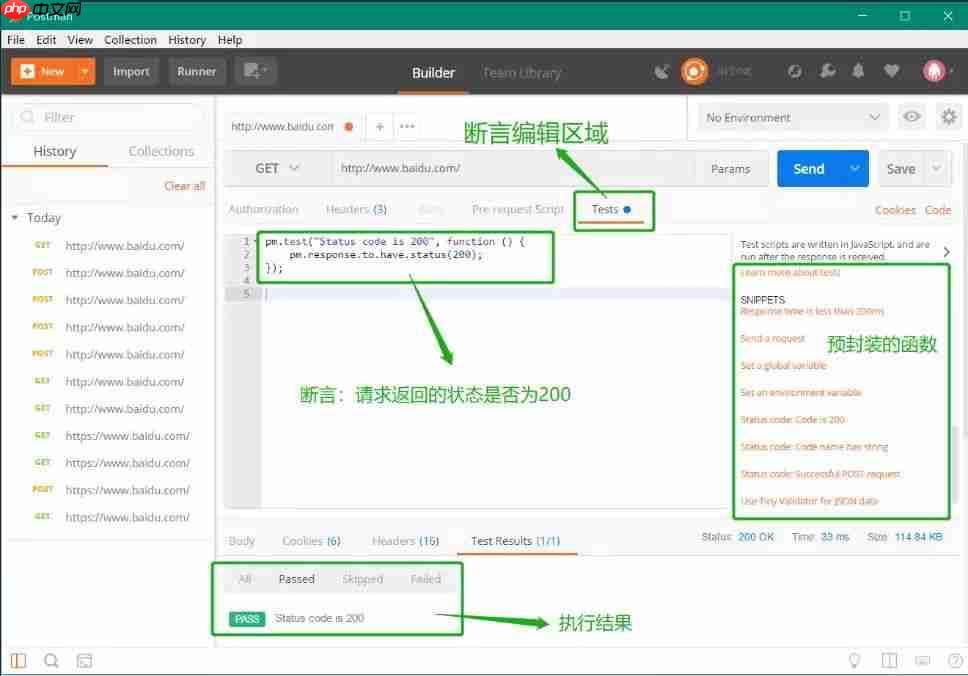Open the Send dropdown arrow

coord(855,169)
